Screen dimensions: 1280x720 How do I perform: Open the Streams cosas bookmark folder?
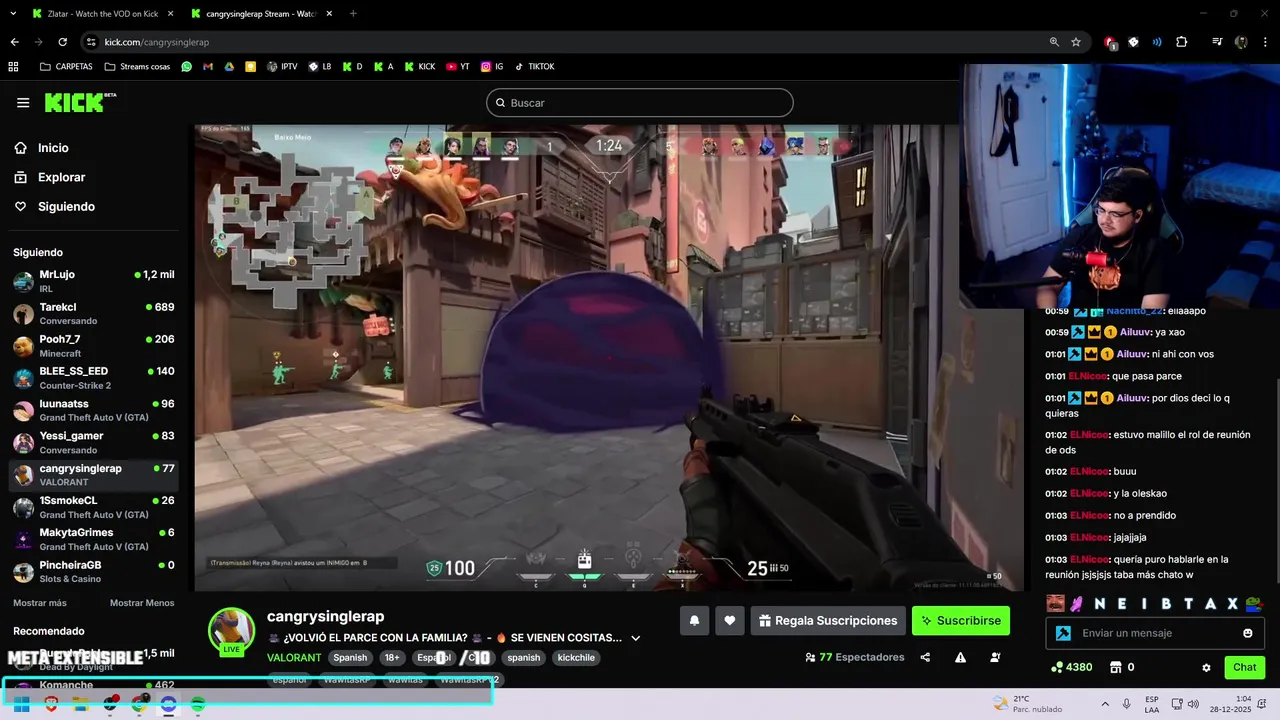coord(137,67)
